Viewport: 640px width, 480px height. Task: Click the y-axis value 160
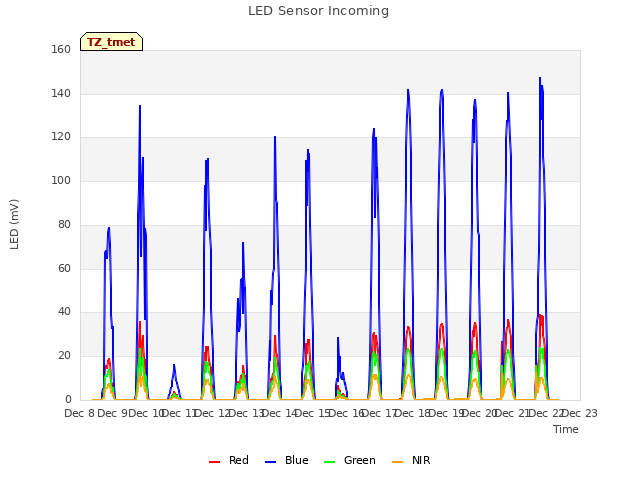coord(61,50)
